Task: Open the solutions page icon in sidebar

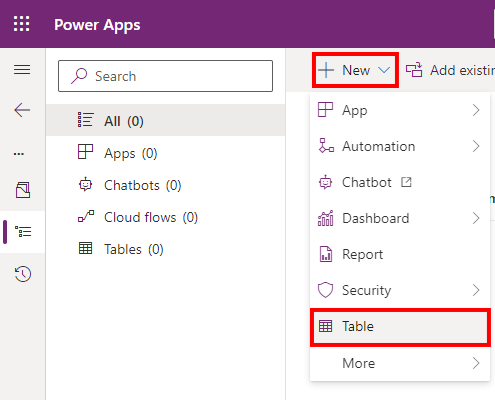Action: point(23,190)
